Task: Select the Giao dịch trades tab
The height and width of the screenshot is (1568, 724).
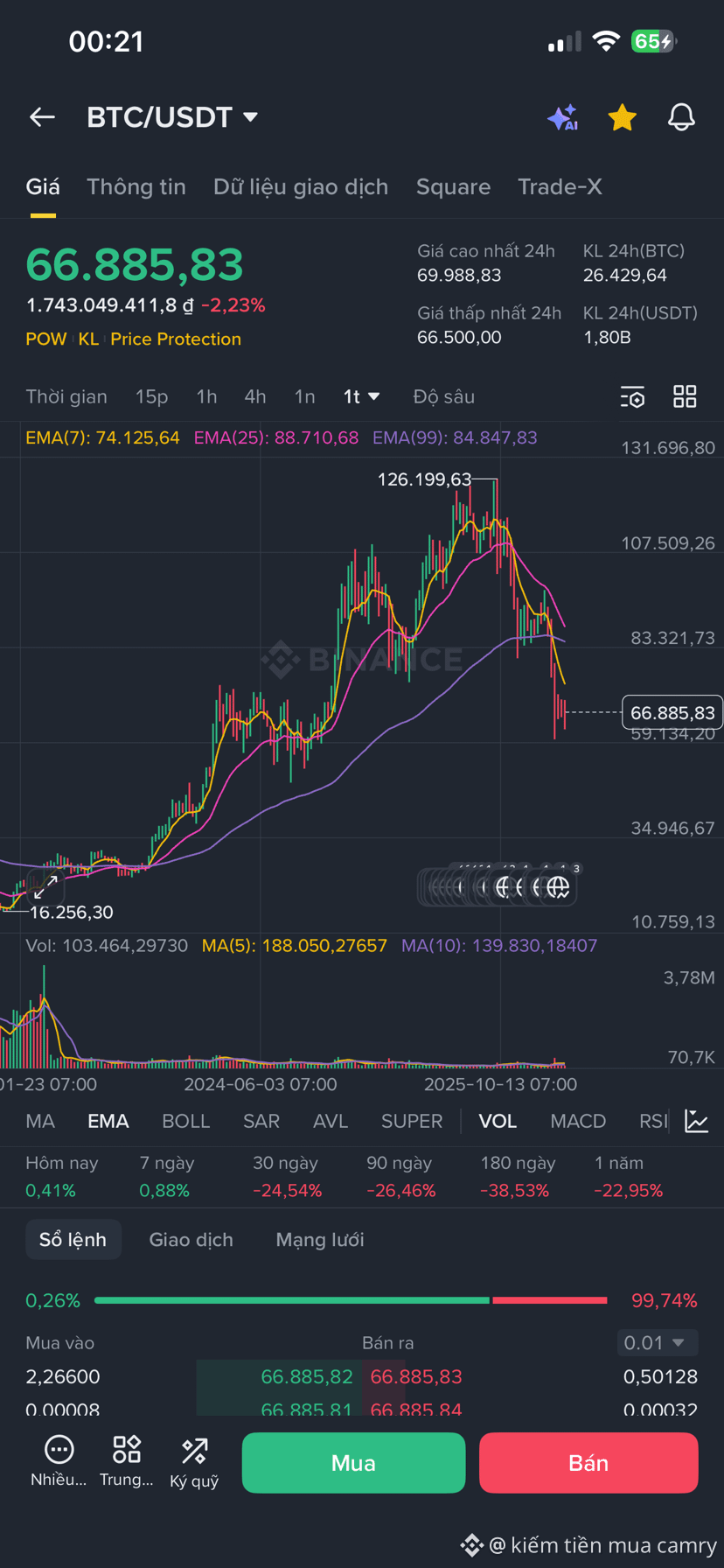Action: tap(191, 1240)
